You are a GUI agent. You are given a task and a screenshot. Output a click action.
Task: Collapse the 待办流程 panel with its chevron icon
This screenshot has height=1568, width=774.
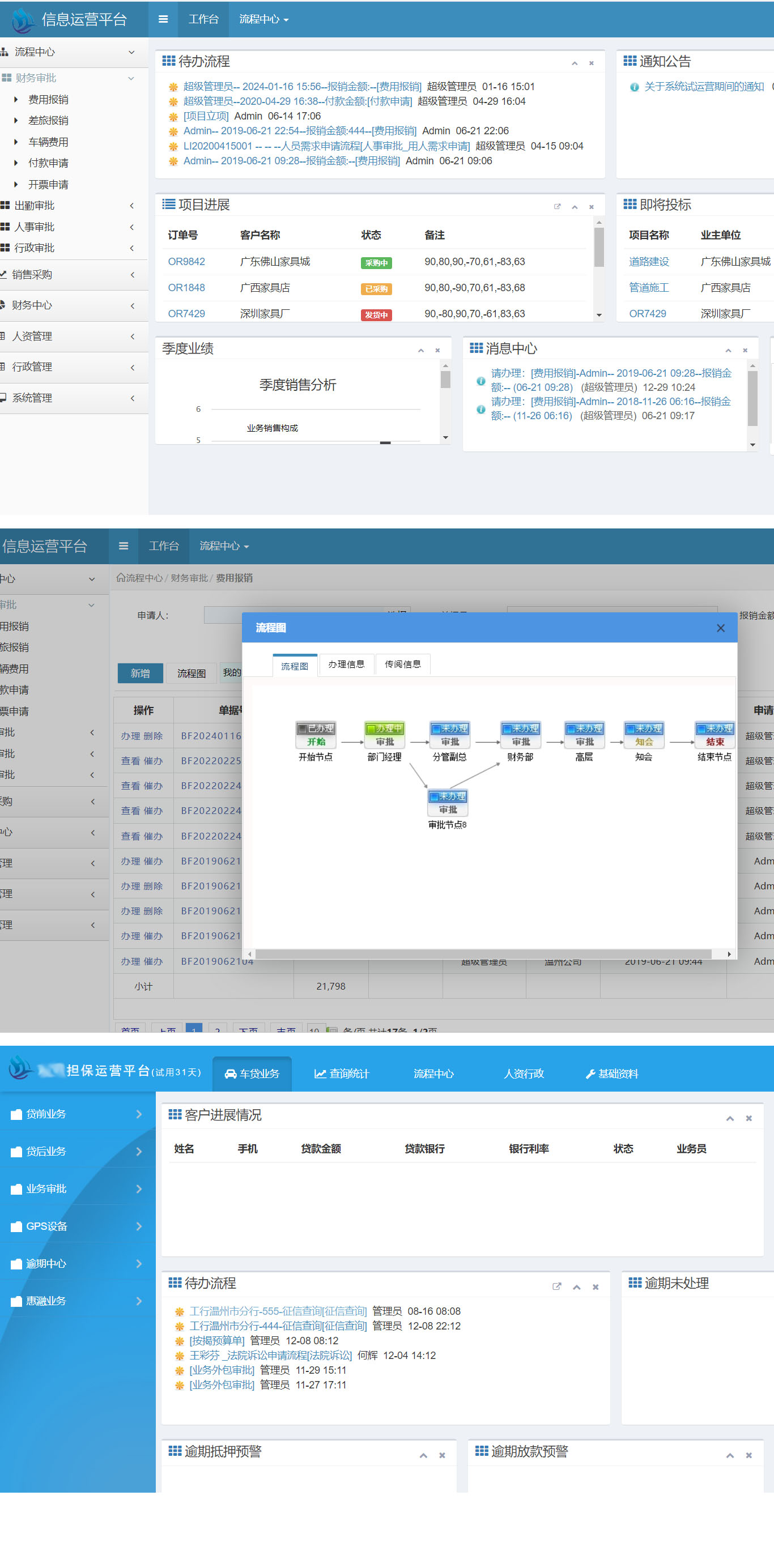(573, 63)
